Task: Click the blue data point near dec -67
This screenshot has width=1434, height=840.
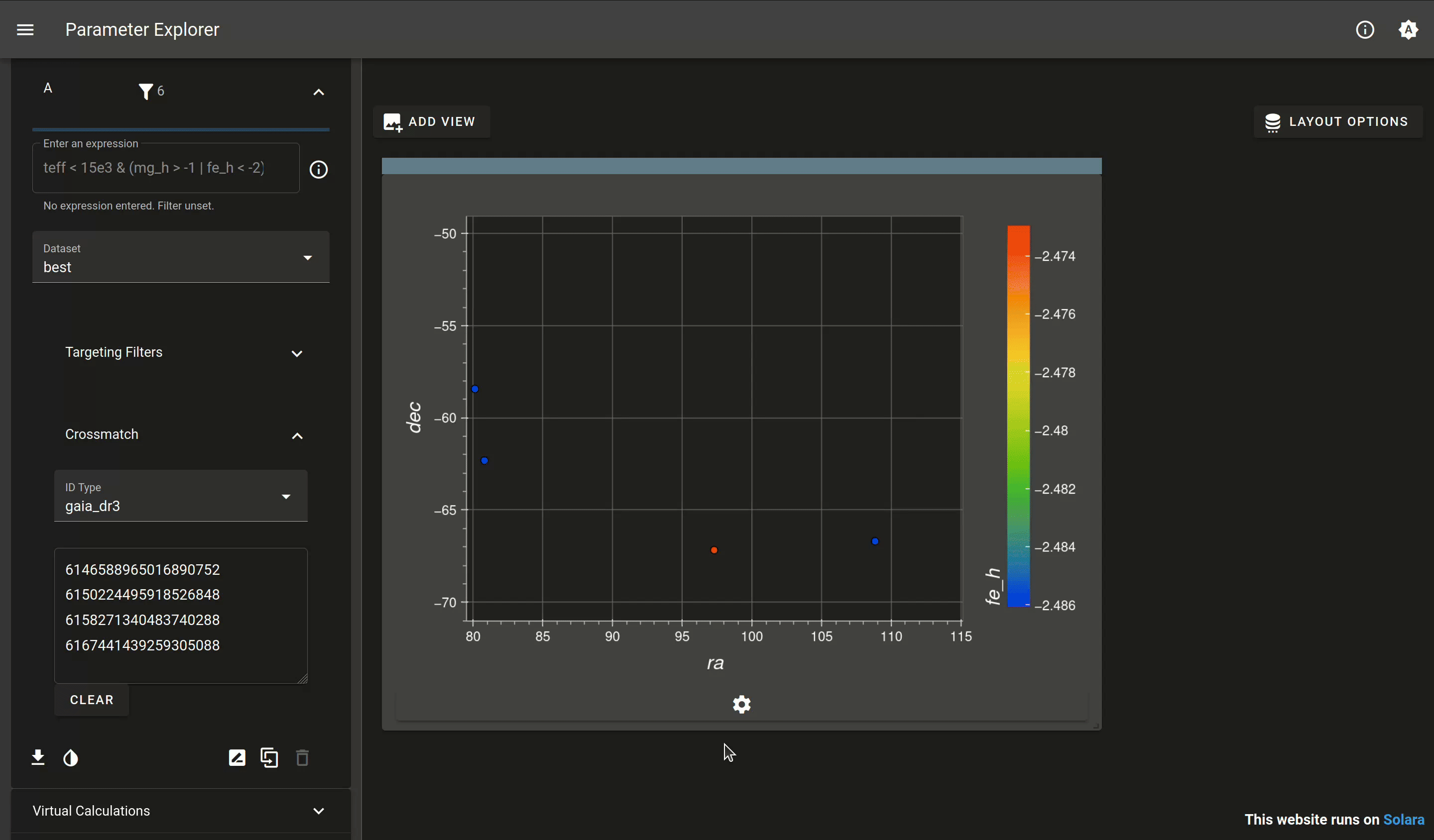Action: (x=875, y=541)
